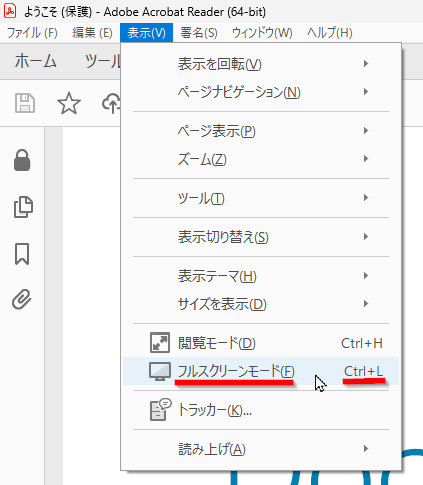Open the bookmarks panel icon in sidebar

click(22, 254)
